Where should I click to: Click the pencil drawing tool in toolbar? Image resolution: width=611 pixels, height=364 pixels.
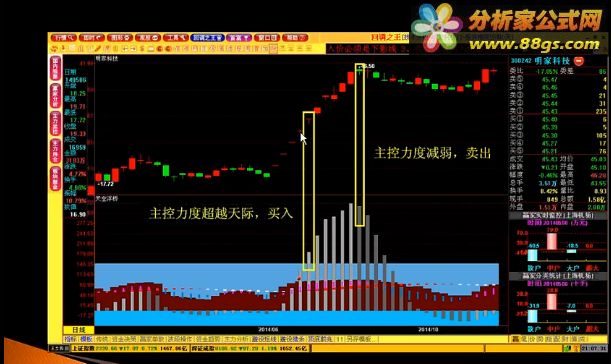click(x=98, y=49)
